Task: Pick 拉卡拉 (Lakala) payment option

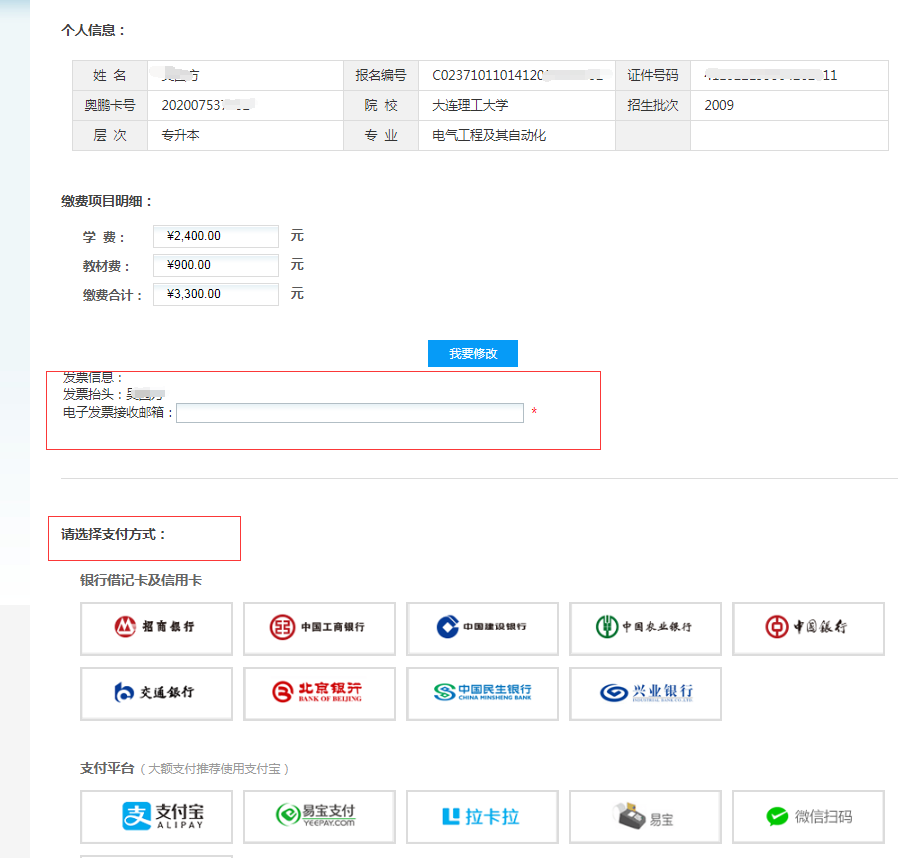Action: 482,816
